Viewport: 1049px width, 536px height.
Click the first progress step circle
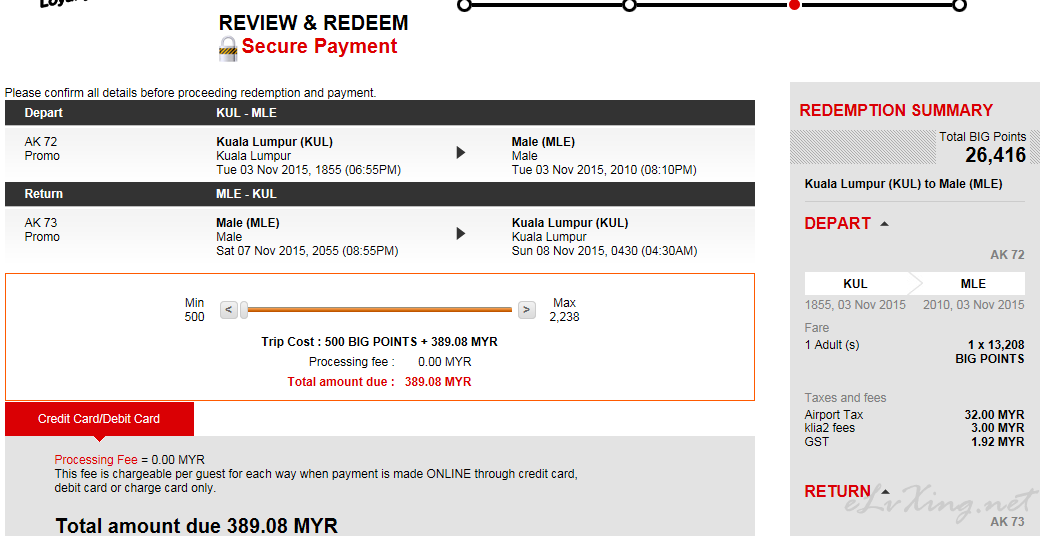coord(464,5)
